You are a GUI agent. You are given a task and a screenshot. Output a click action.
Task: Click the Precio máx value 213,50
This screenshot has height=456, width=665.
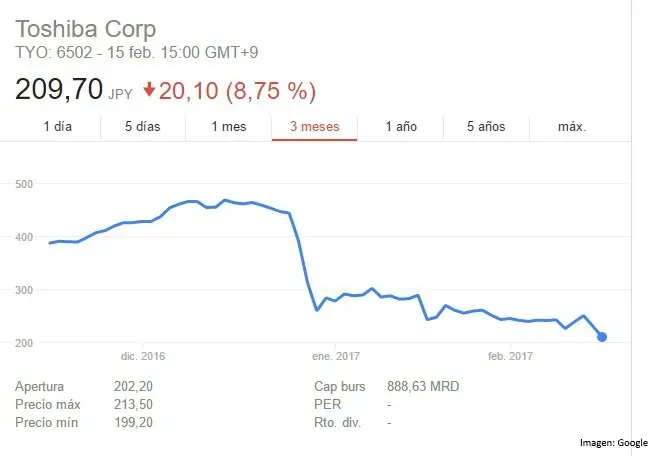(132, 404)
